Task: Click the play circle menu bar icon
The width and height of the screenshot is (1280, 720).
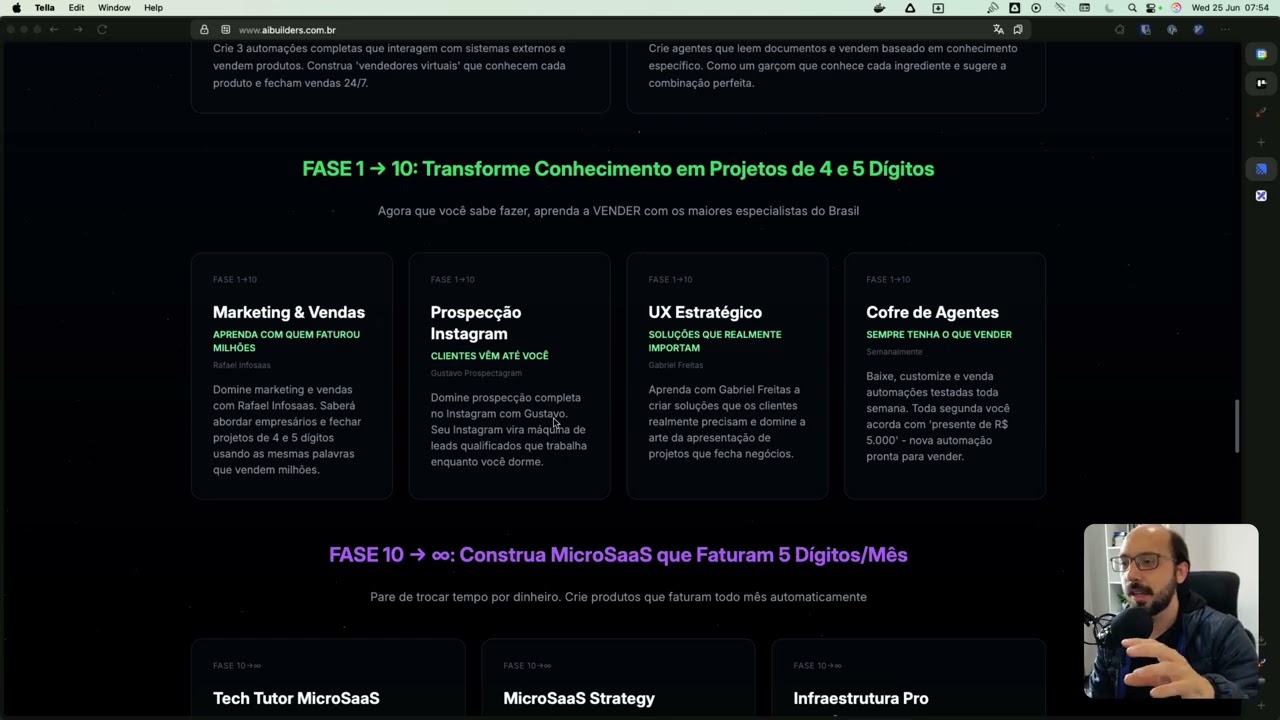Action: click(1036, 8)
